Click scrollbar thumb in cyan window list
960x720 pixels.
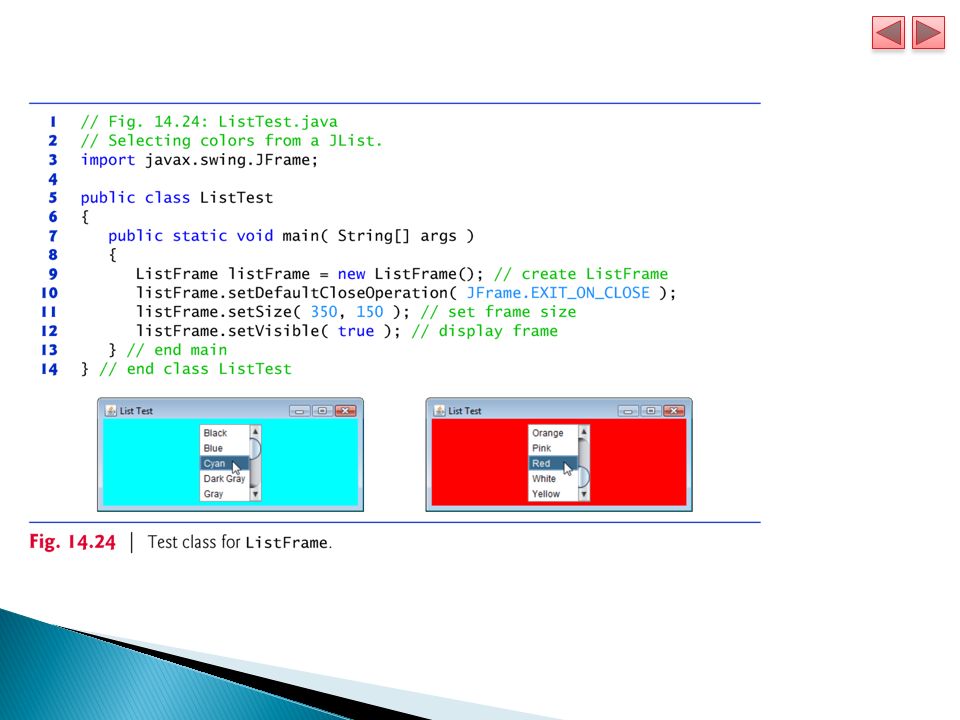tap(255, 449)
